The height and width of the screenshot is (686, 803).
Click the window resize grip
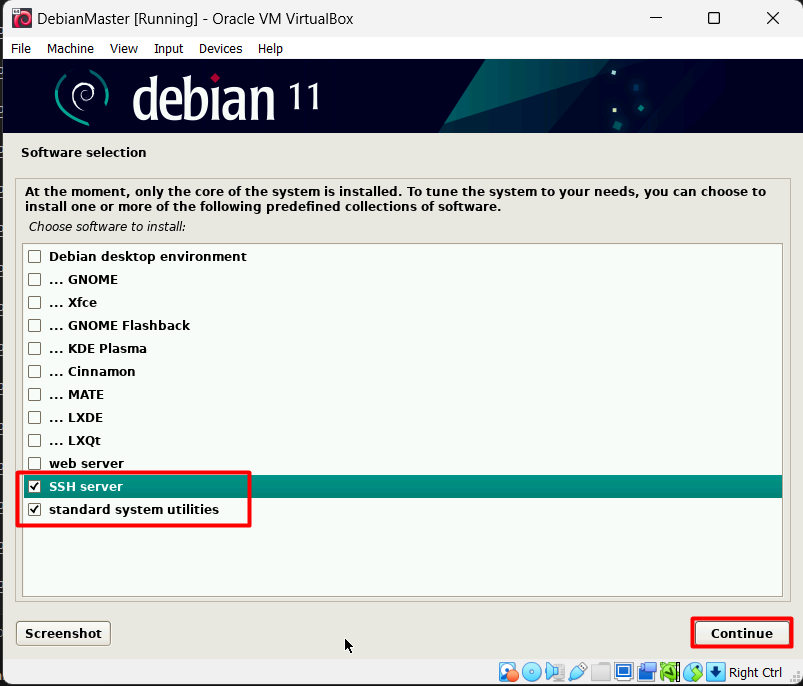[796, 678]
